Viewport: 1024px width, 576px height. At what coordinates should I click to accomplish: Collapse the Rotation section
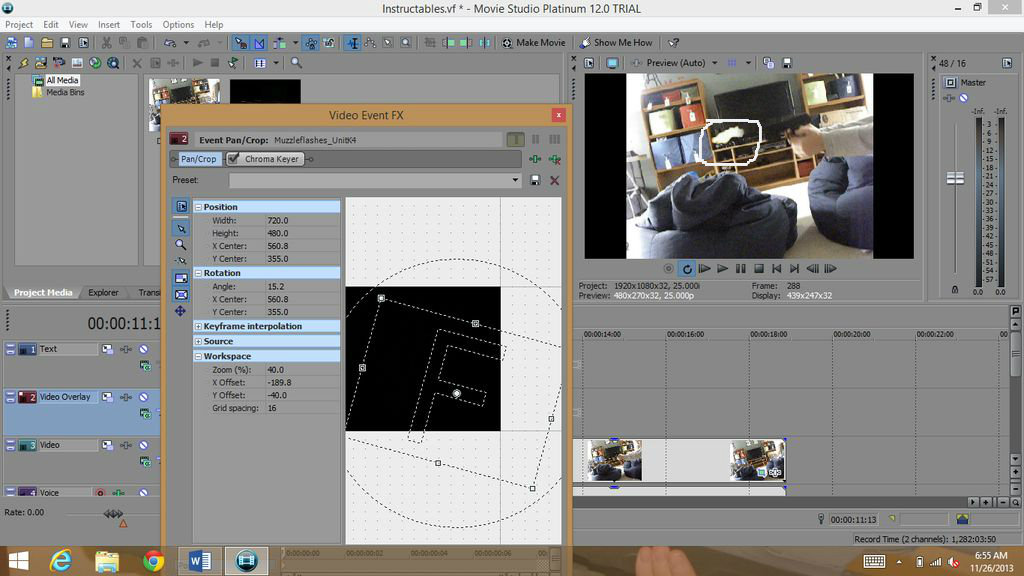pyautogui.click(x=199, y=273)
